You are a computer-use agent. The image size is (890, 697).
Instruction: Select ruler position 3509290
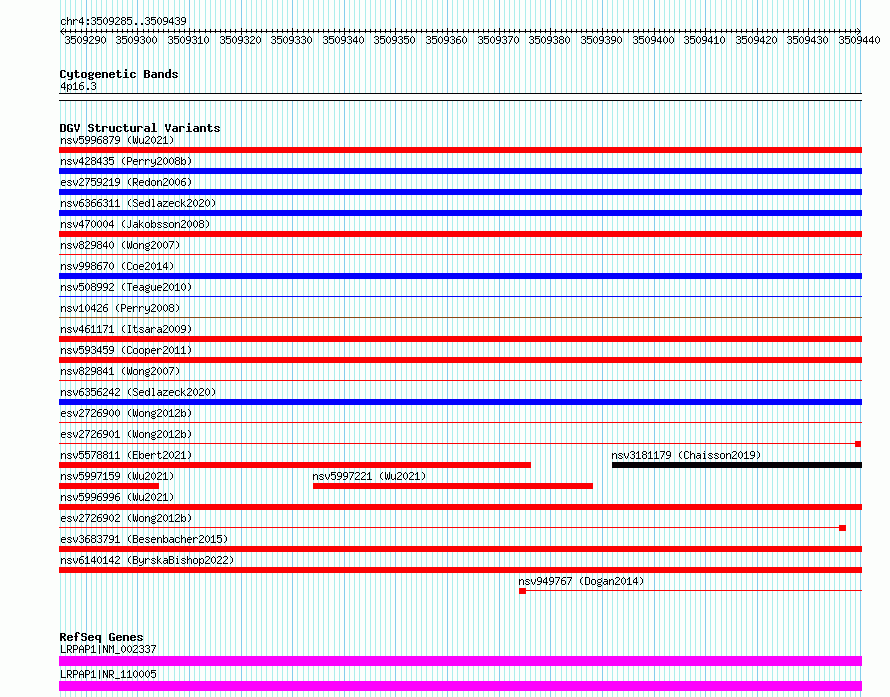pyautogui.click(x=85, y=40)
